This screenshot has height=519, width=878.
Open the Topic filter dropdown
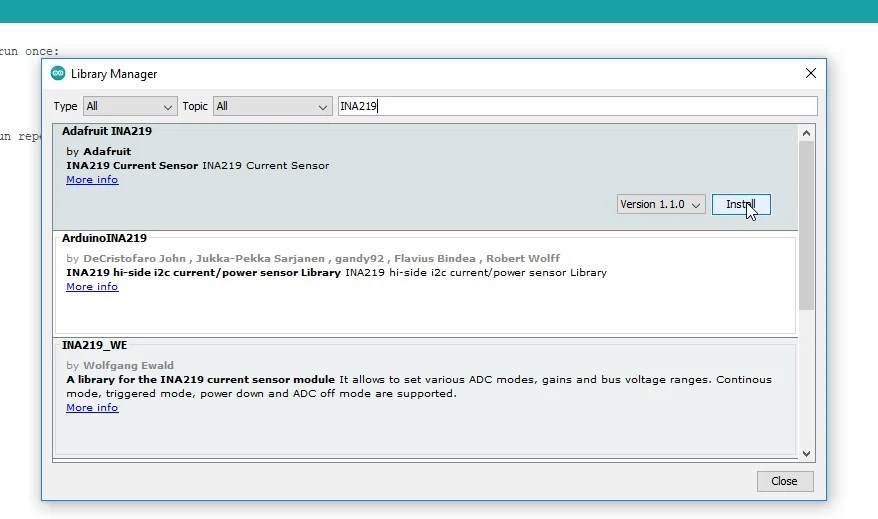point(272,106)
